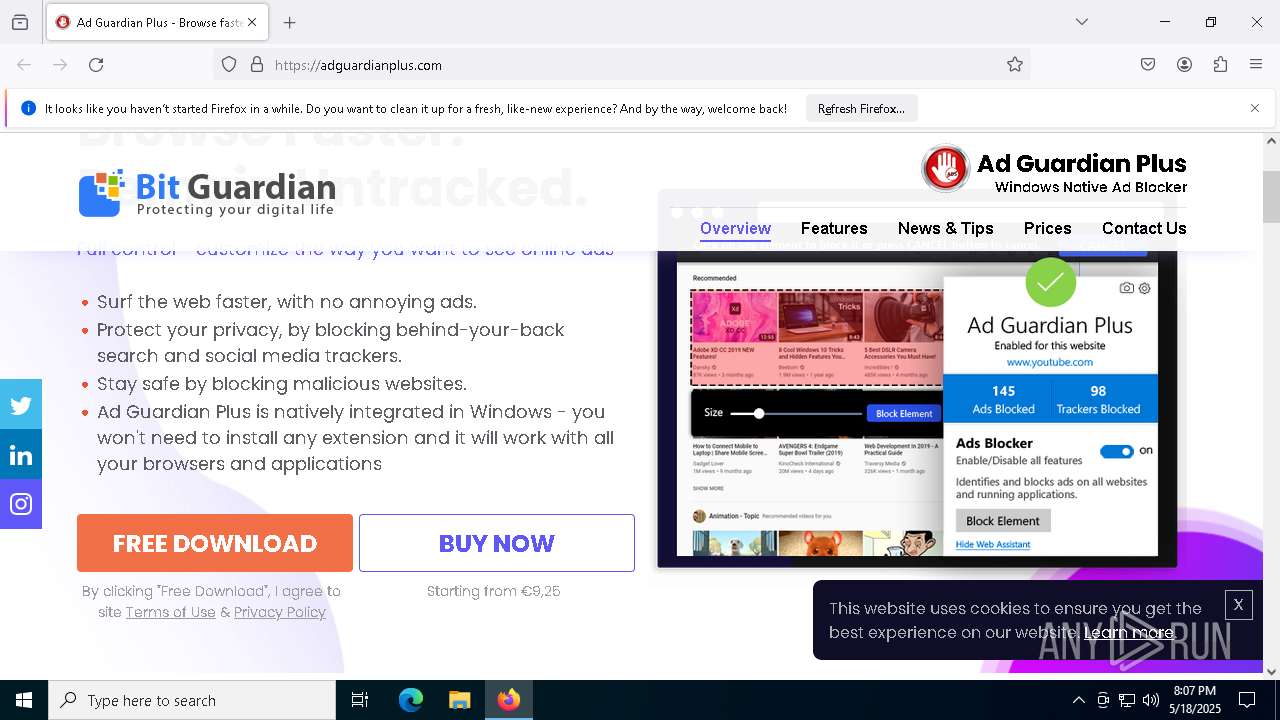Open Firefox application hamburger menu
Screen dimensions: 1280x720
coord(1256,65)
